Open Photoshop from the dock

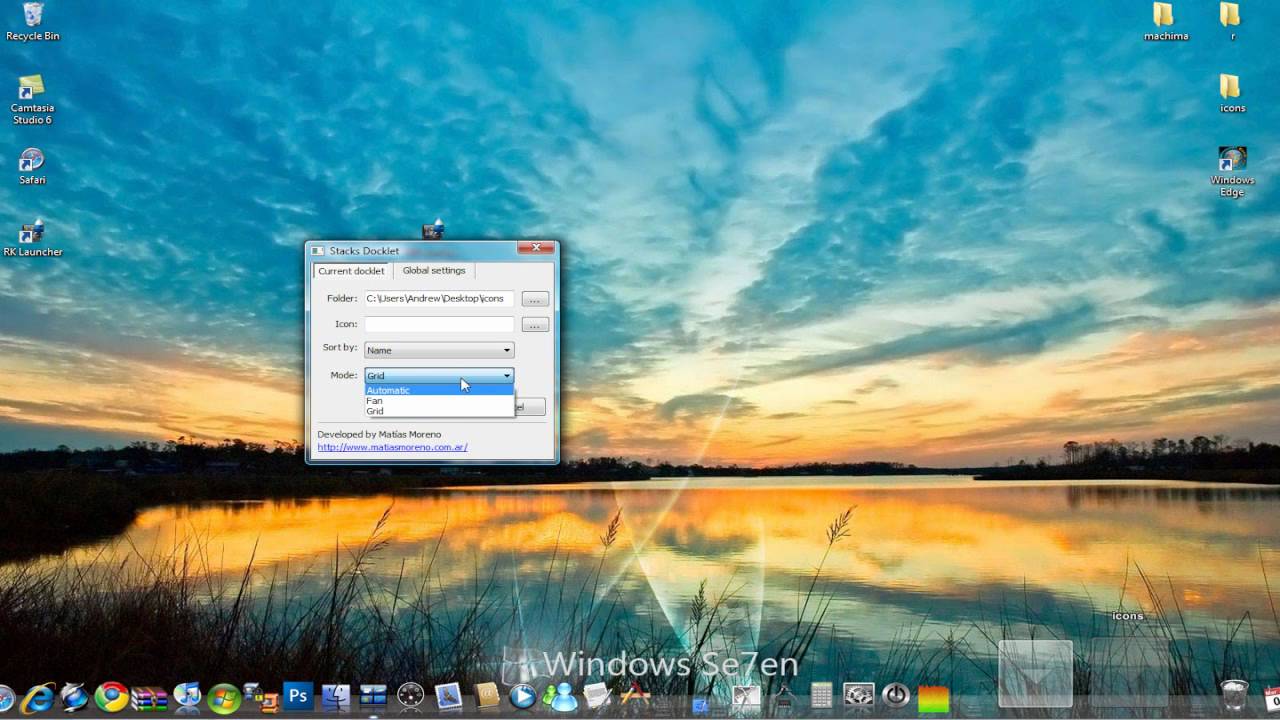297,697
